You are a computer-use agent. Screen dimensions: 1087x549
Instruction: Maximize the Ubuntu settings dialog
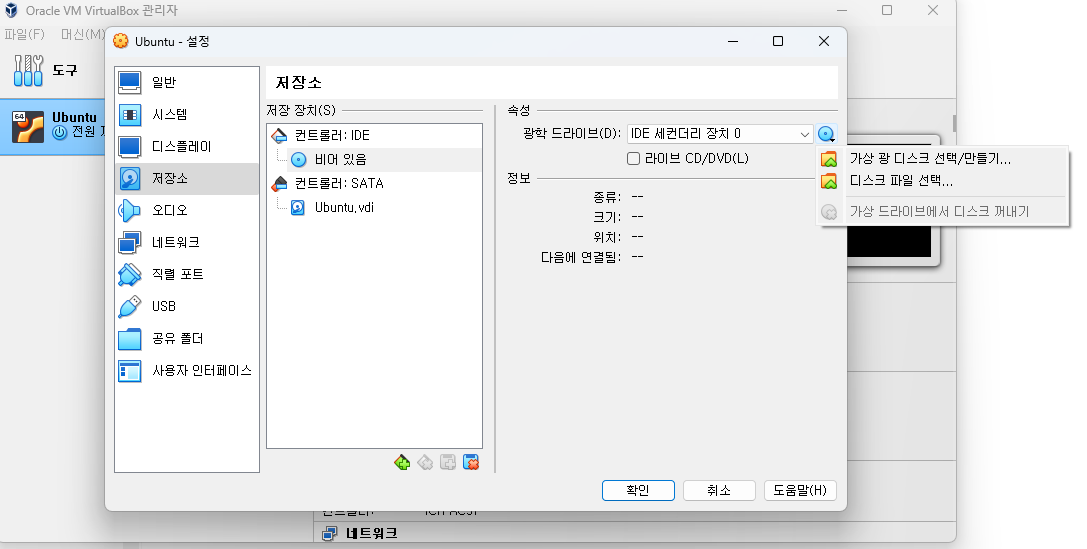click(778, 42)
